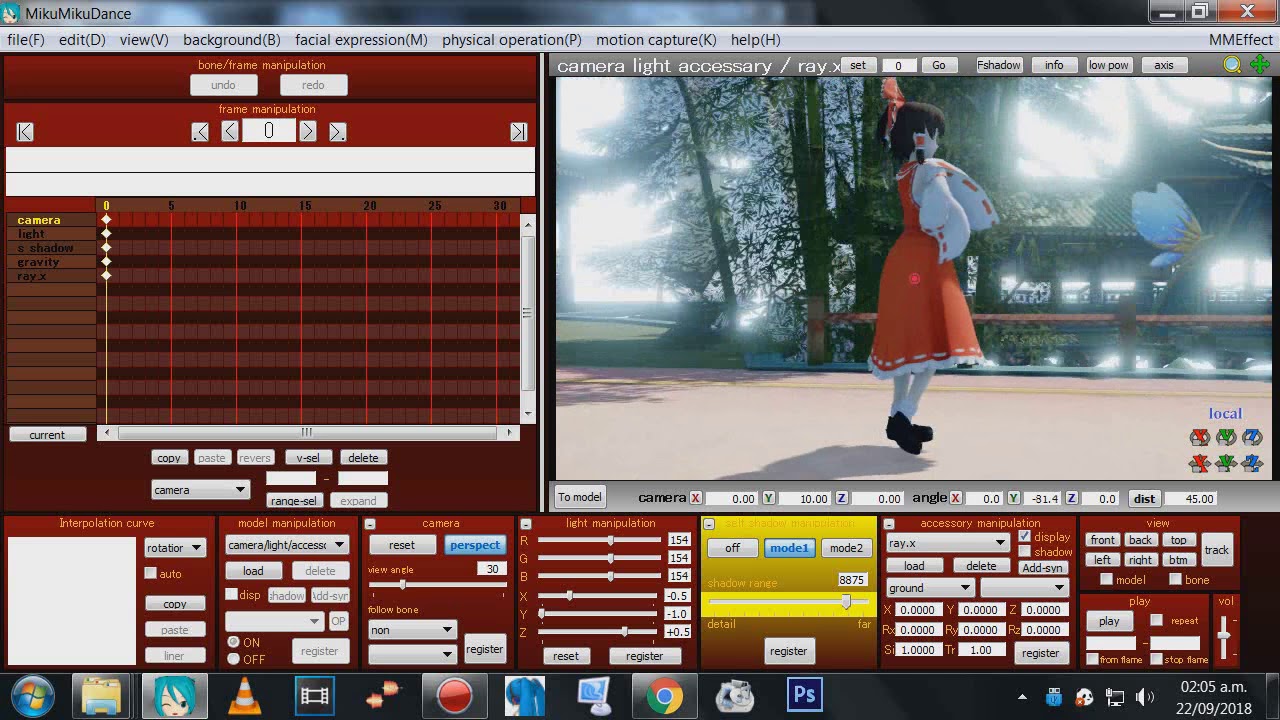Enable from flame checkbox
This screenshot has height=720, width=1280.
[1093, 659]
